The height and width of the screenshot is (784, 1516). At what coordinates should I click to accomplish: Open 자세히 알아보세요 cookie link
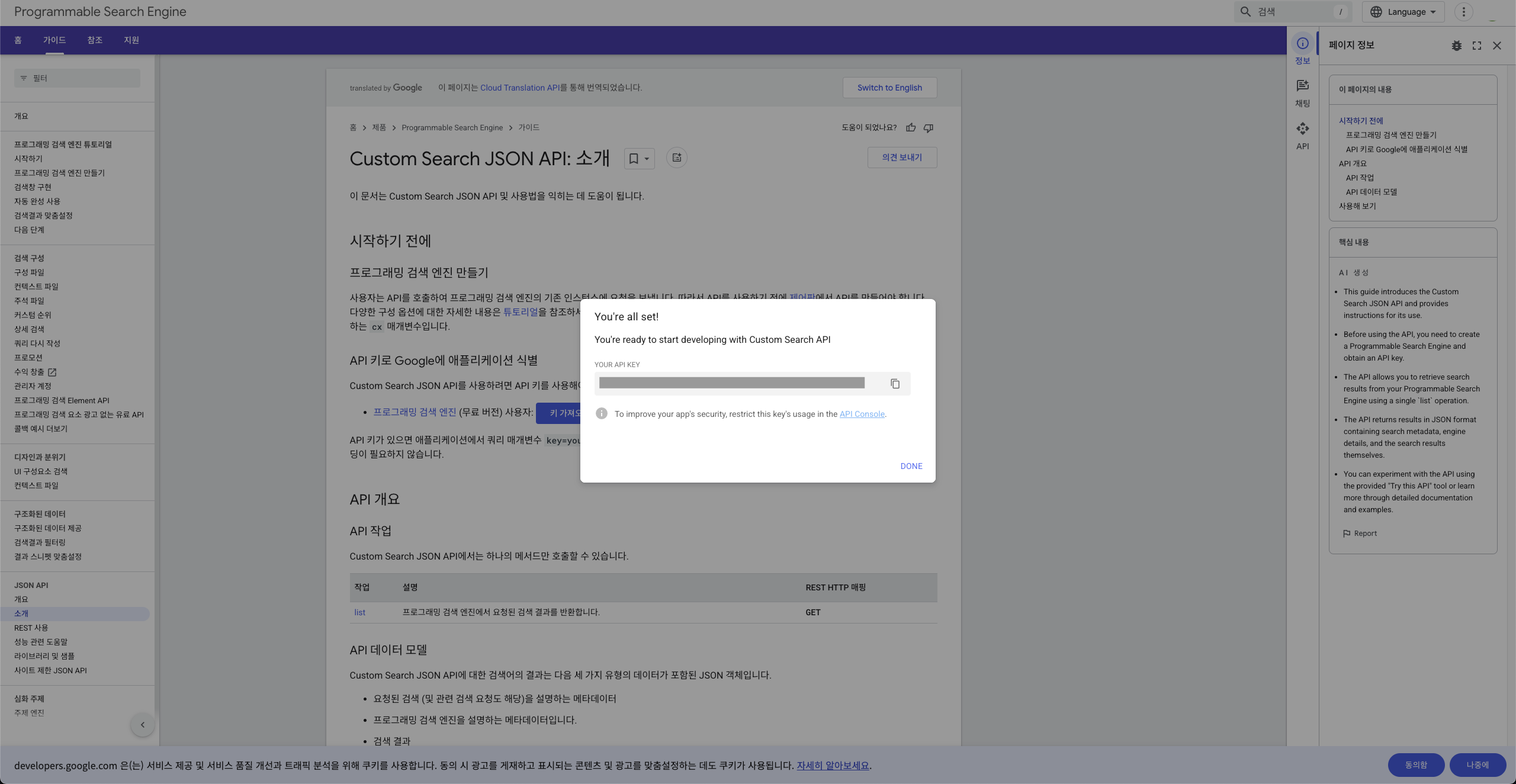(x=833, y=766)
